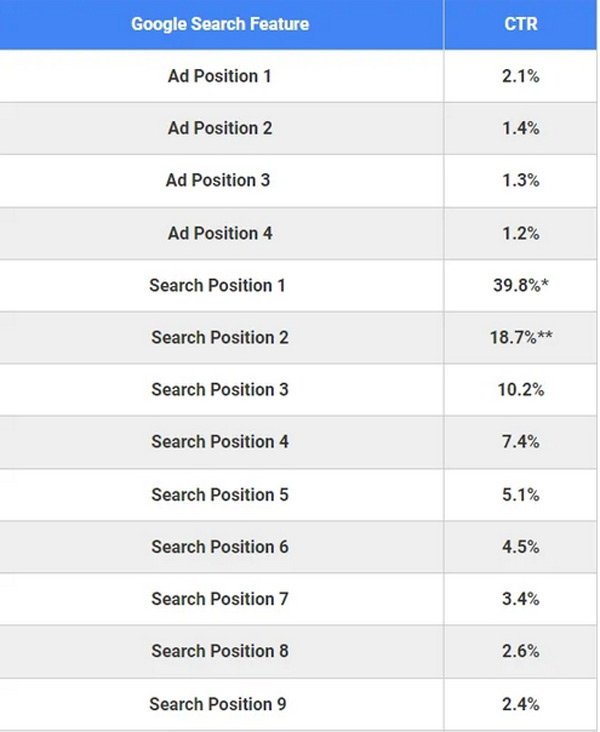Select the Search Position 3 cell
600x732 pixels.
(x=220, y=389)
